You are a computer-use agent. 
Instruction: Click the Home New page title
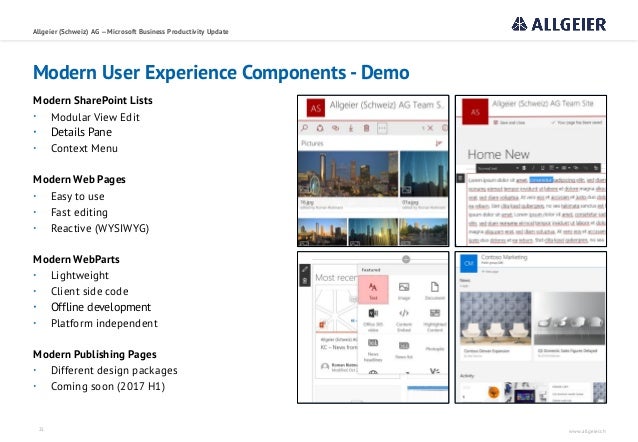pyautogui.click(x=498, y=154)
